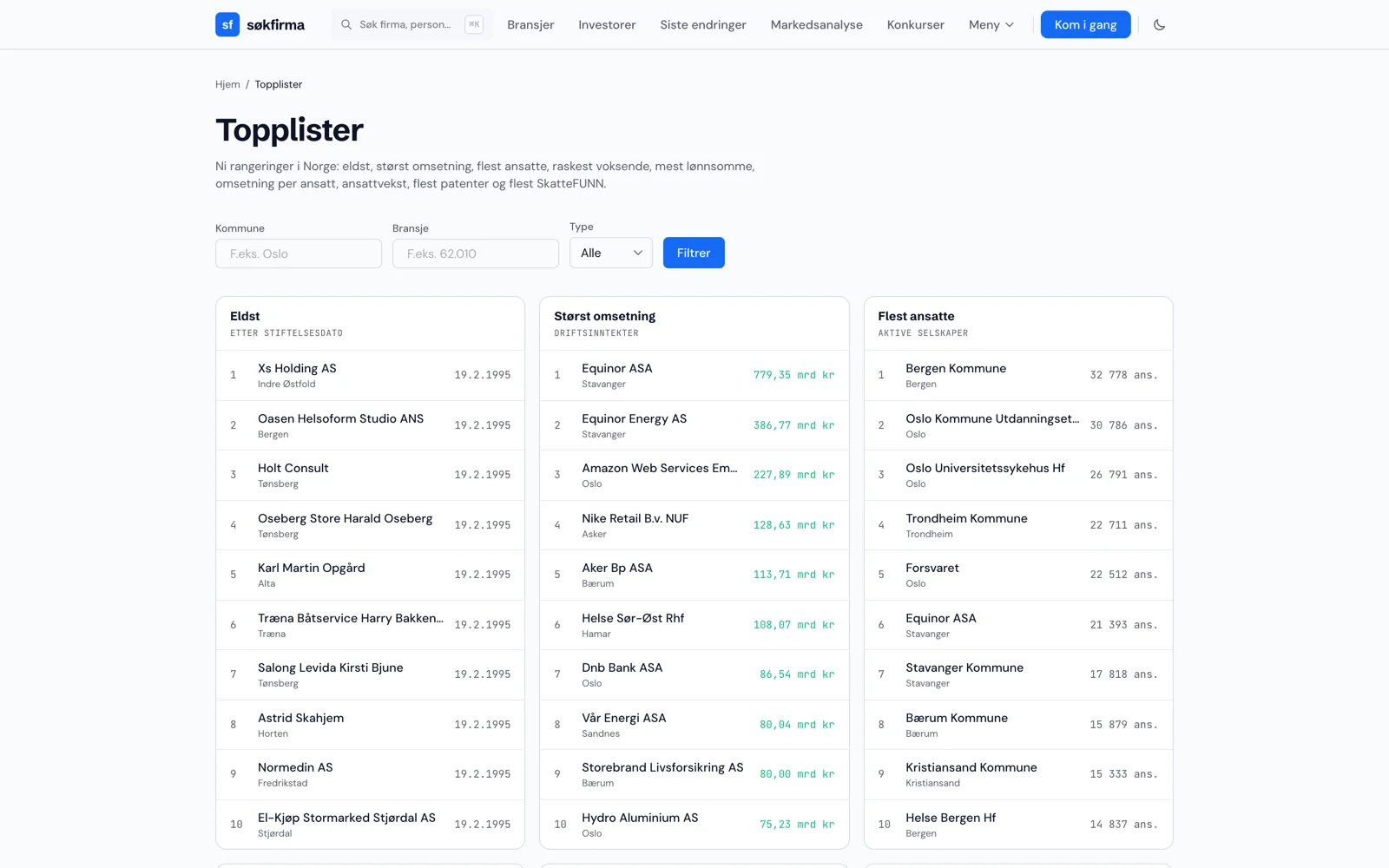The width and height of the screenshot is (1389, 868).
Task: Open Karl Martin Opgård entry
Action: 371,575
